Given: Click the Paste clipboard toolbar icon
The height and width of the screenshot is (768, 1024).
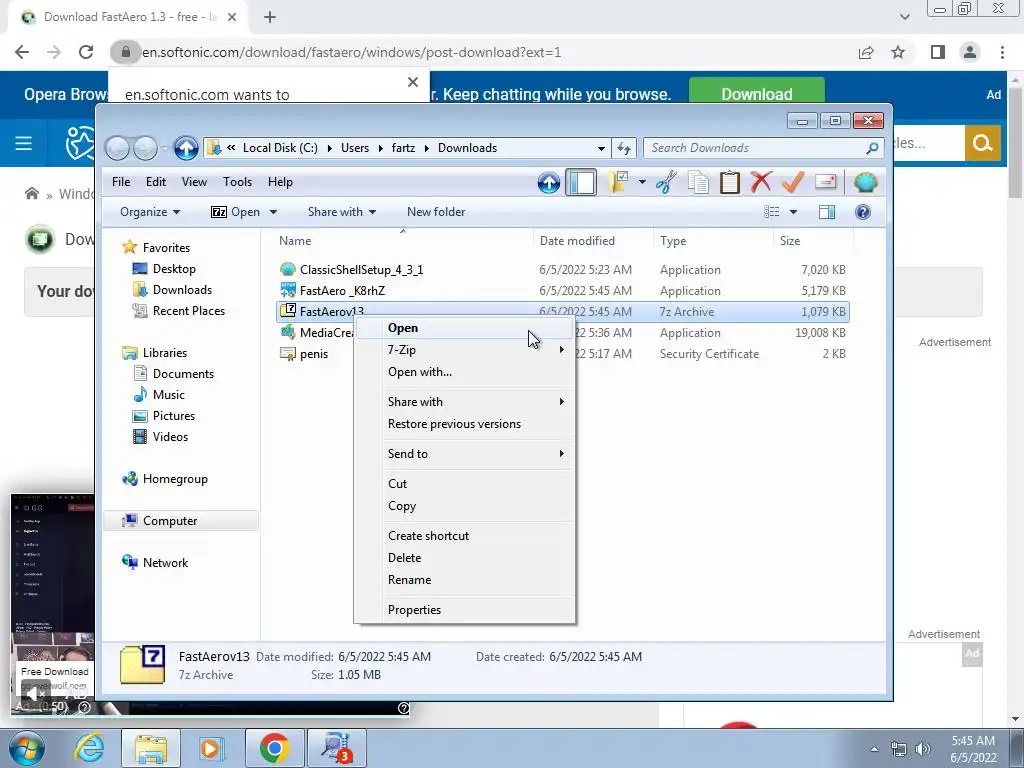Looking at the screenshot, I should coord(729,183).
